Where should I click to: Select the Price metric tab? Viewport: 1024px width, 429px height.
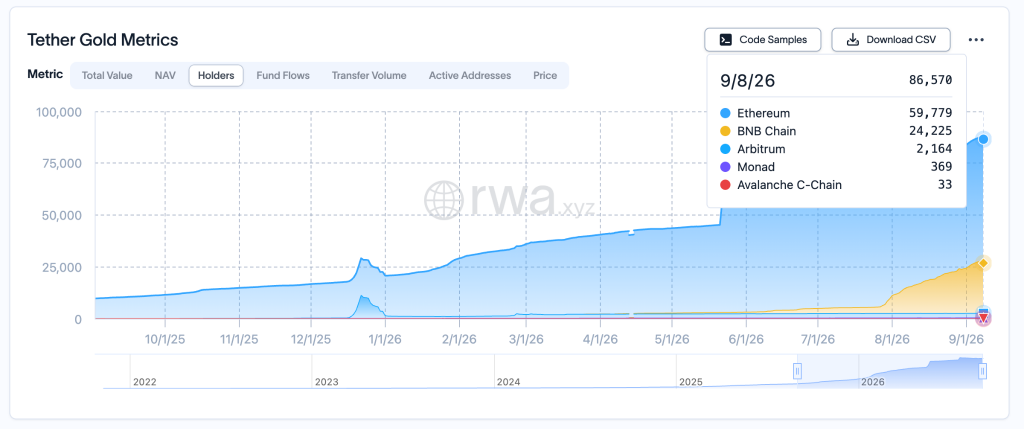pos(545,76)
